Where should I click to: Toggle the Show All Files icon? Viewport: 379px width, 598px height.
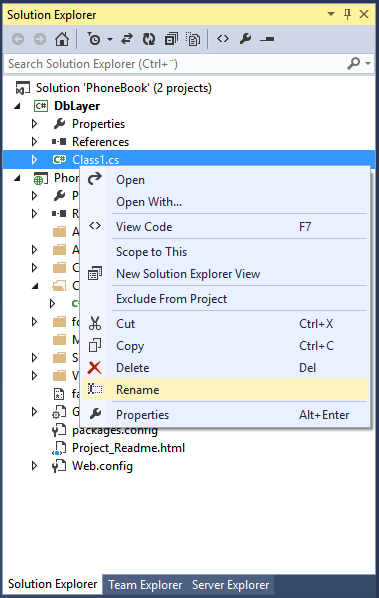pyautogui.click(x=193, y=39)
